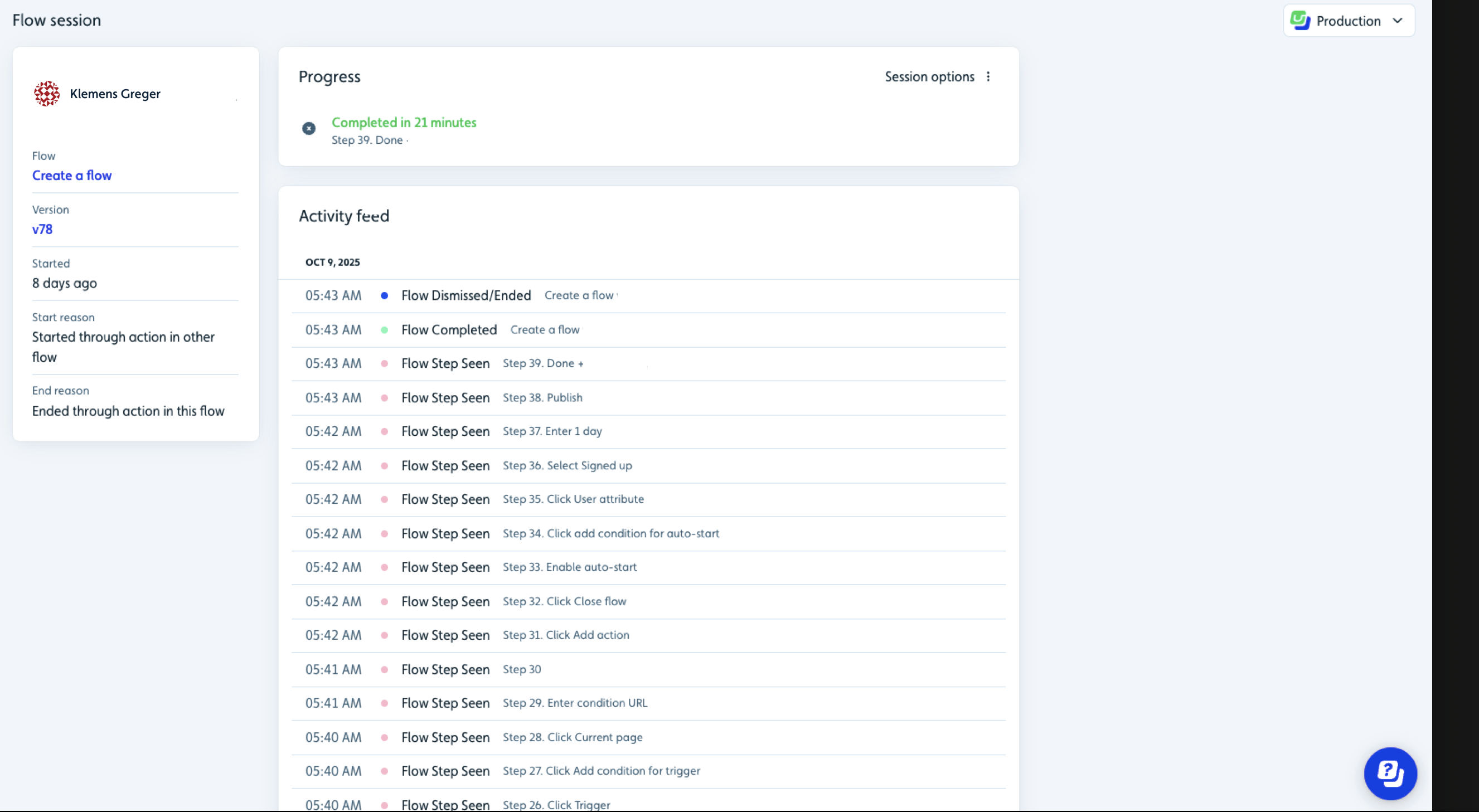This screenshot has height=812, width=1479.
Task: Click the green Flow Completed dot
Action: pyautogui.click(x=384, y=330)
